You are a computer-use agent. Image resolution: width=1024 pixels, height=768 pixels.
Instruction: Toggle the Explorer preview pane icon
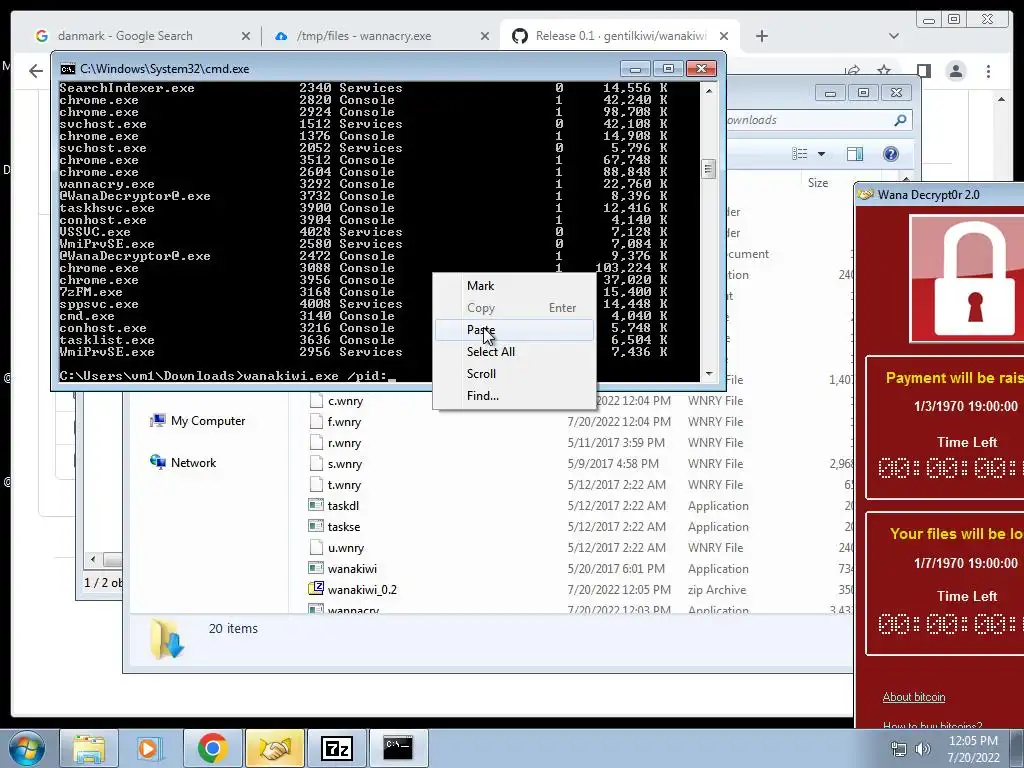pyautogui.click(x=855, y=153)
